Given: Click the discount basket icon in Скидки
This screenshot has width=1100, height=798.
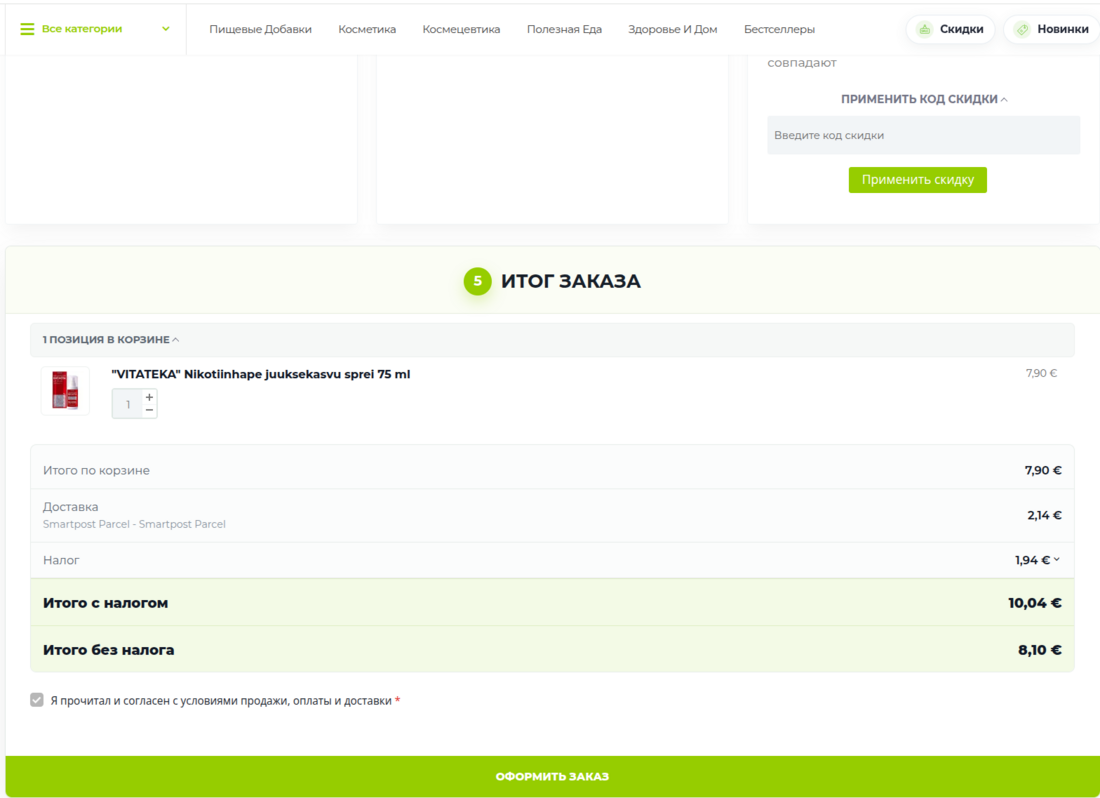Looking at the screenshot, I should click(x=925, y=29).
